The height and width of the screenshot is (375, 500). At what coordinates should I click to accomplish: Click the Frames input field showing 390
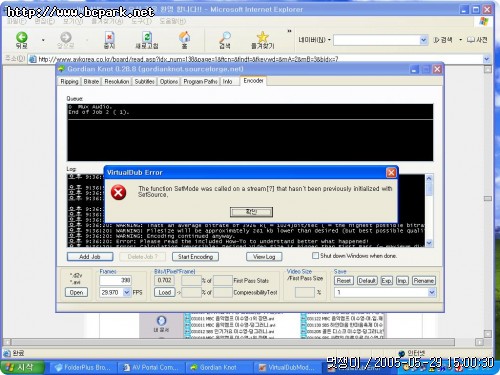point(115,280)
